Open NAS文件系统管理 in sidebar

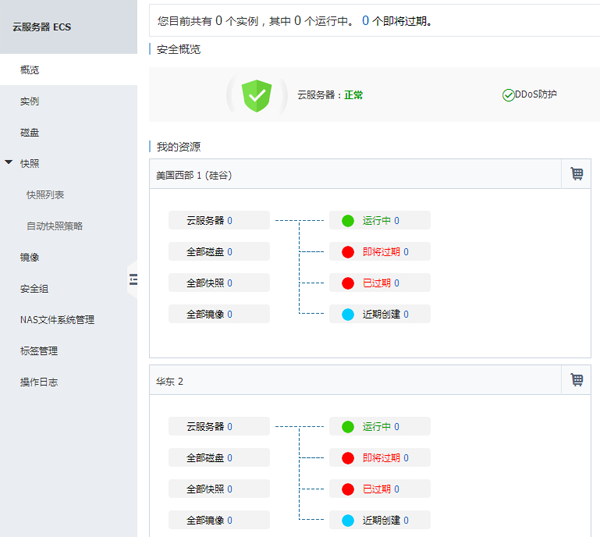click(57, 320)
